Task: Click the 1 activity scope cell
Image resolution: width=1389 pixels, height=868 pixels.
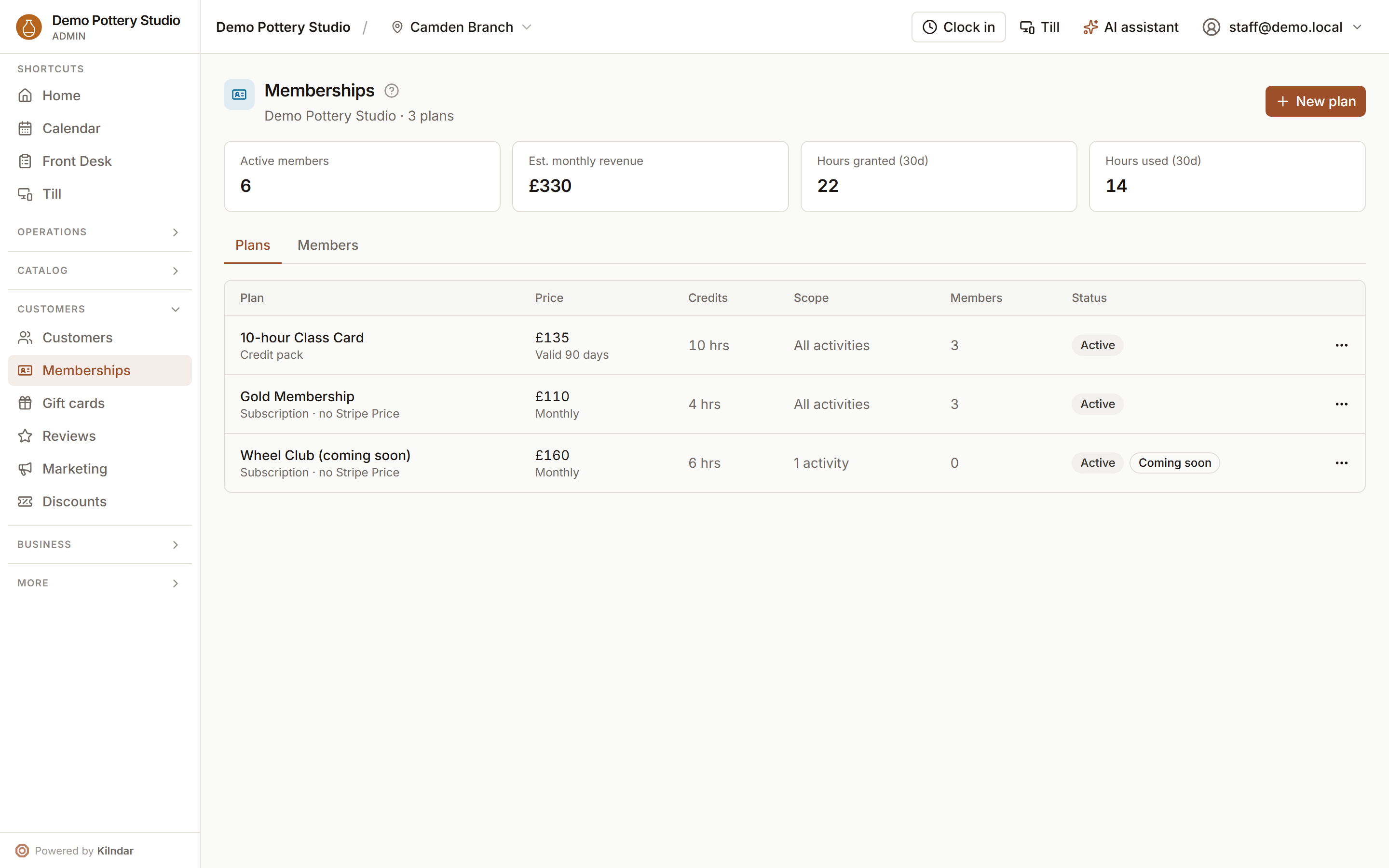Action: tap(821, 463)
